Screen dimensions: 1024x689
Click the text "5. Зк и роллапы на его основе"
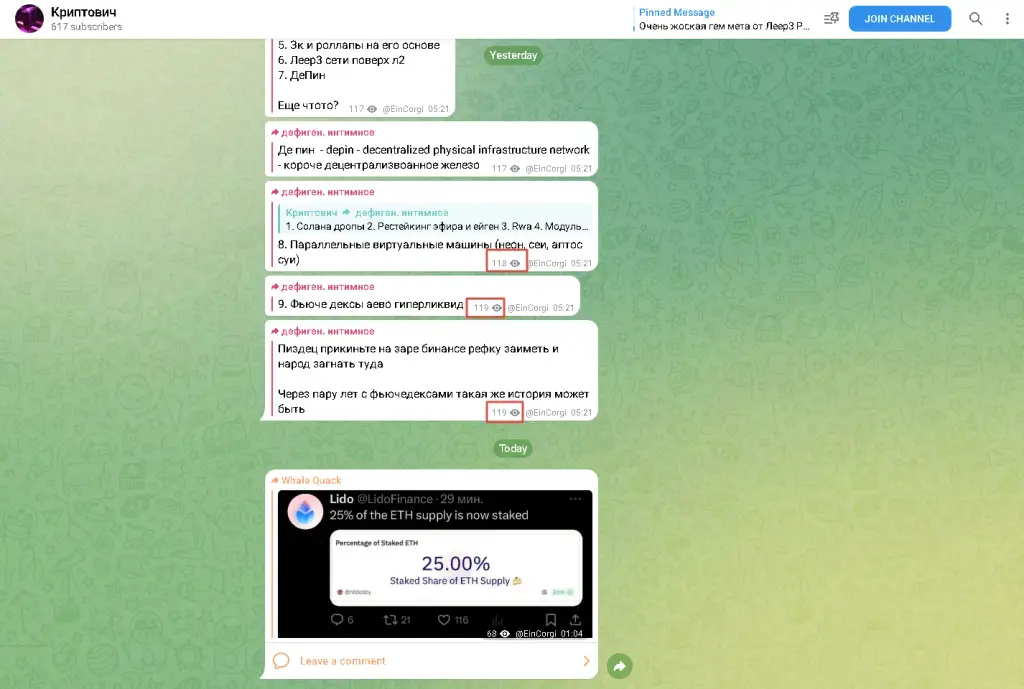[359, 45]
